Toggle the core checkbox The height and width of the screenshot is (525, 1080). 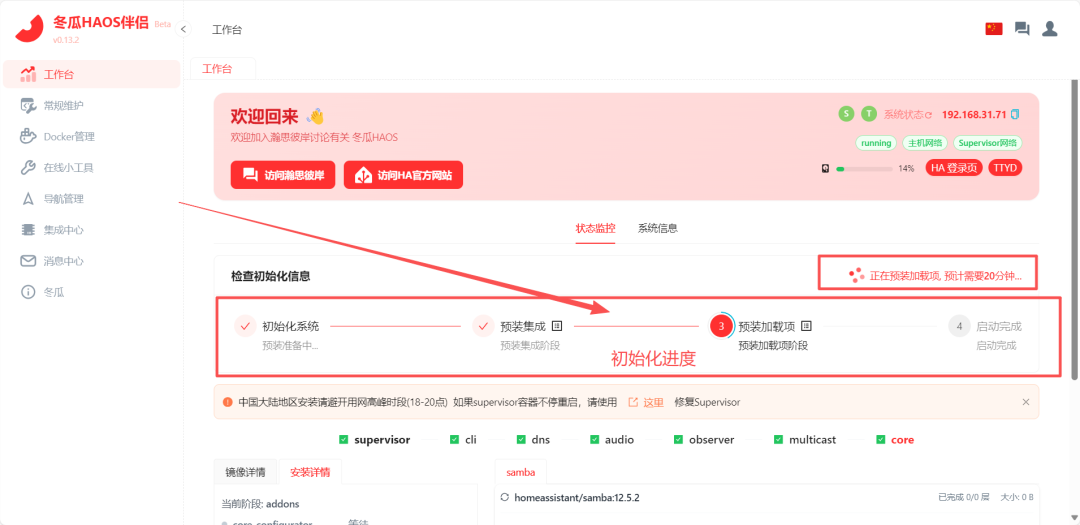pos(880,440)
